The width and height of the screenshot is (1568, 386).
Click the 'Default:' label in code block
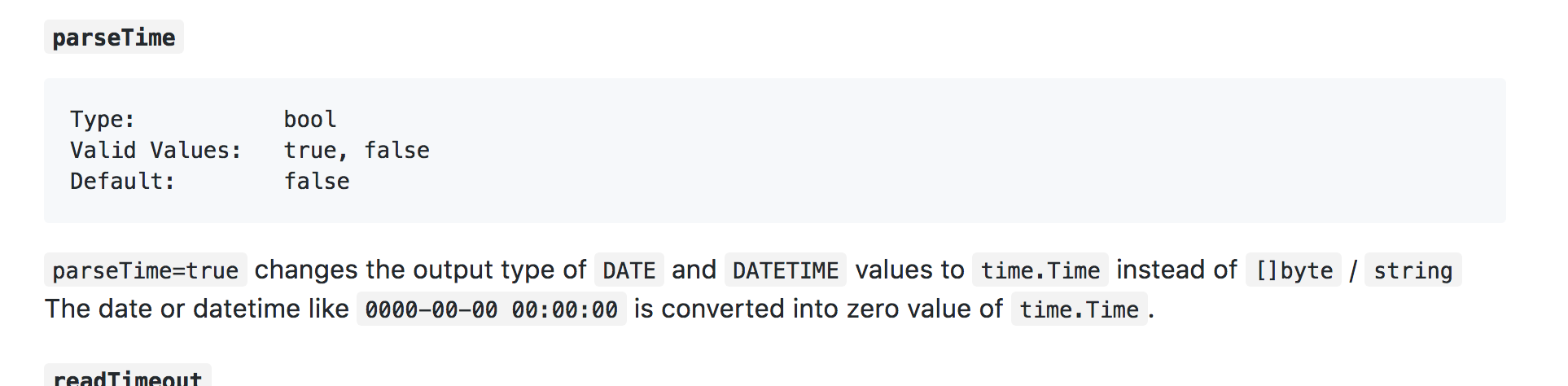point(122,182)
